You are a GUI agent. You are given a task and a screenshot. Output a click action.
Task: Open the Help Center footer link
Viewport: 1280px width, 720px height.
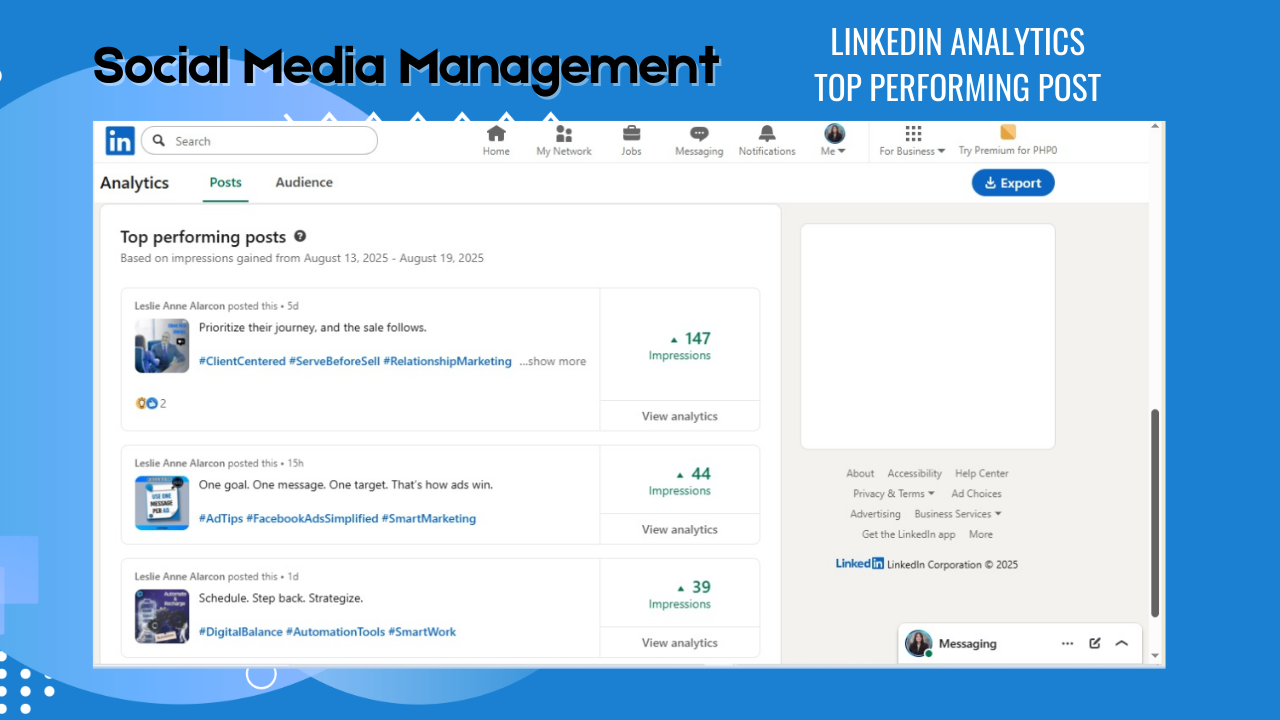pyautogui.click(x=982, y=474)
